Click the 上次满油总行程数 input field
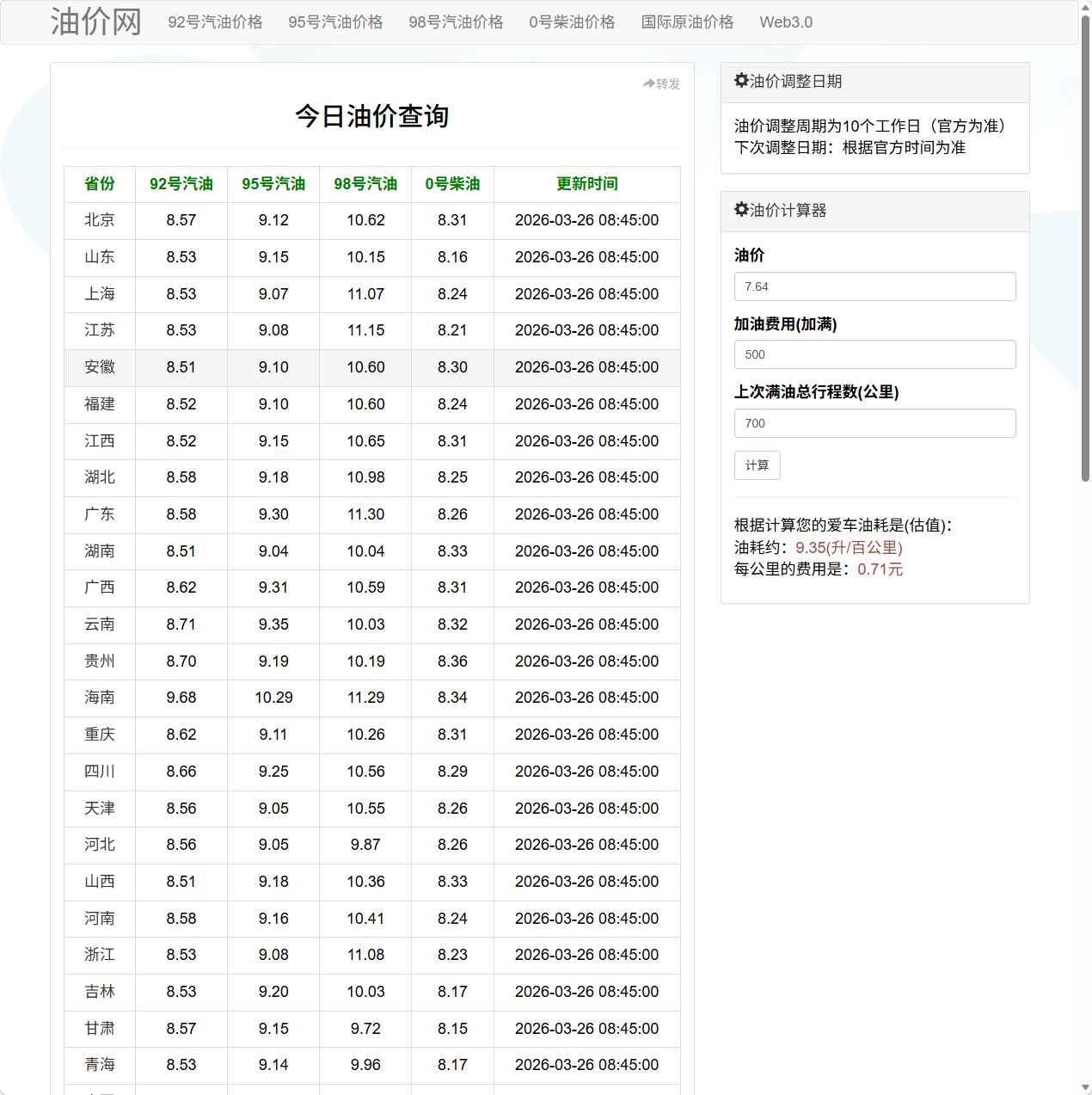 [x=874, y=423]
